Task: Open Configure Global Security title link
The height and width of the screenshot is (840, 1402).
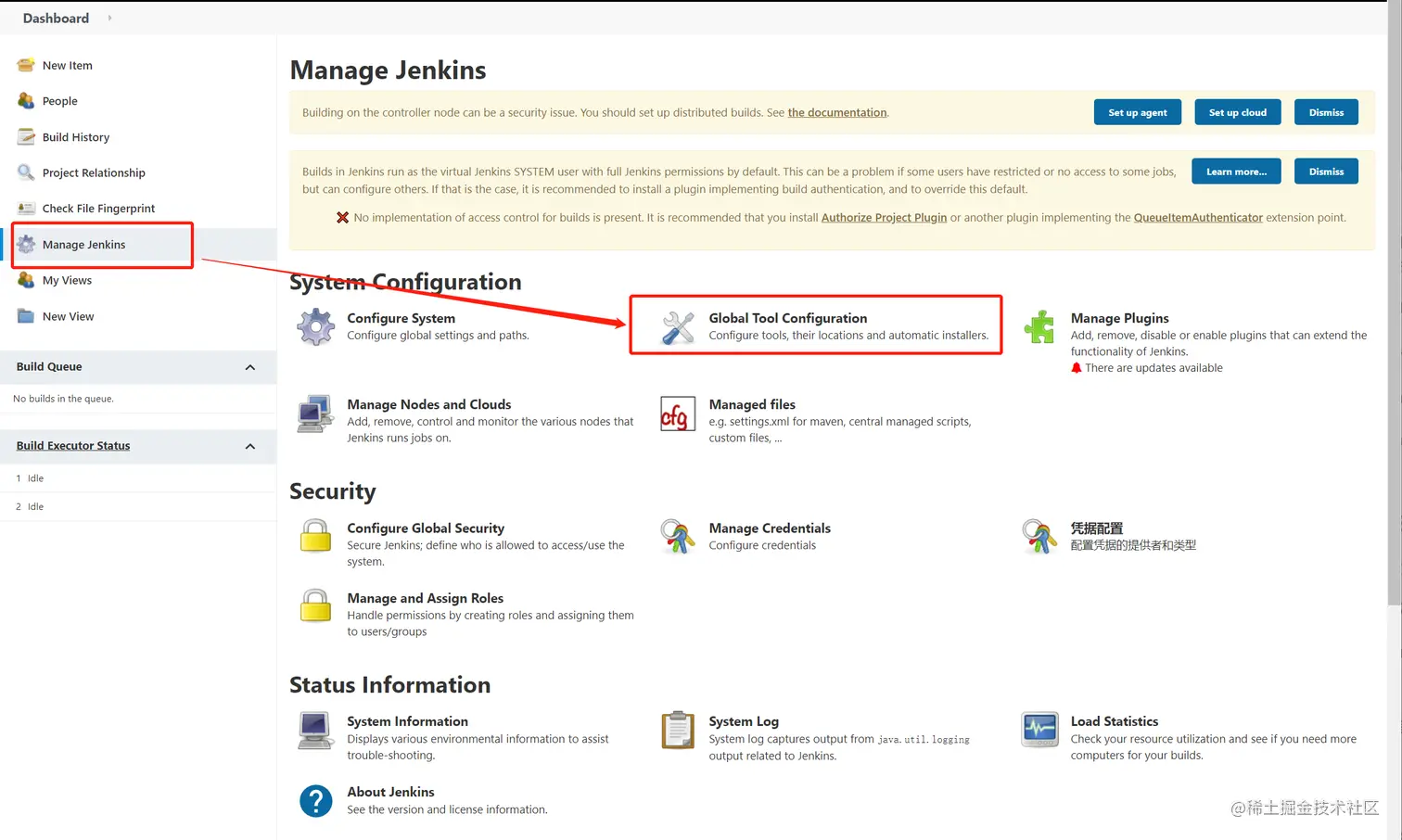Action: coord(426,528)
